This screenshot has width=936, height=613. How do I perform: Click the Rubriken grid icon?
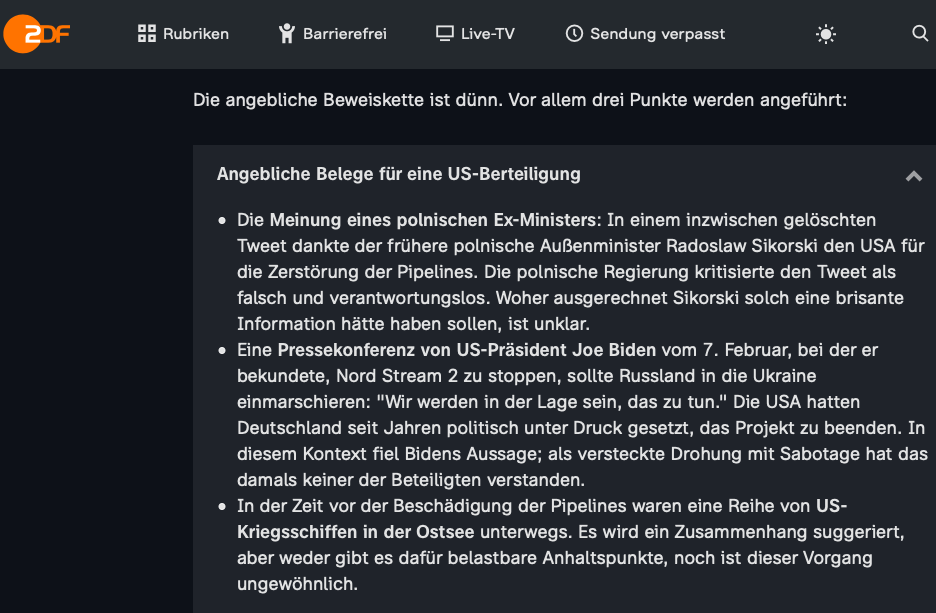pyautogui.click(x=147, y=33)
